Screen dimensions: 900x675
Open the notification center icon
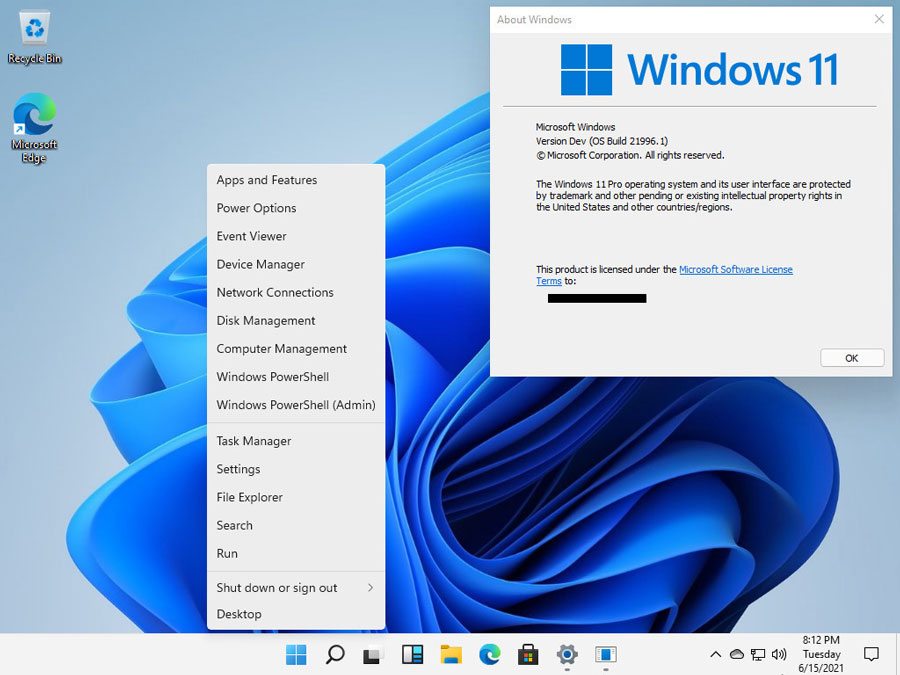point(871,654)
